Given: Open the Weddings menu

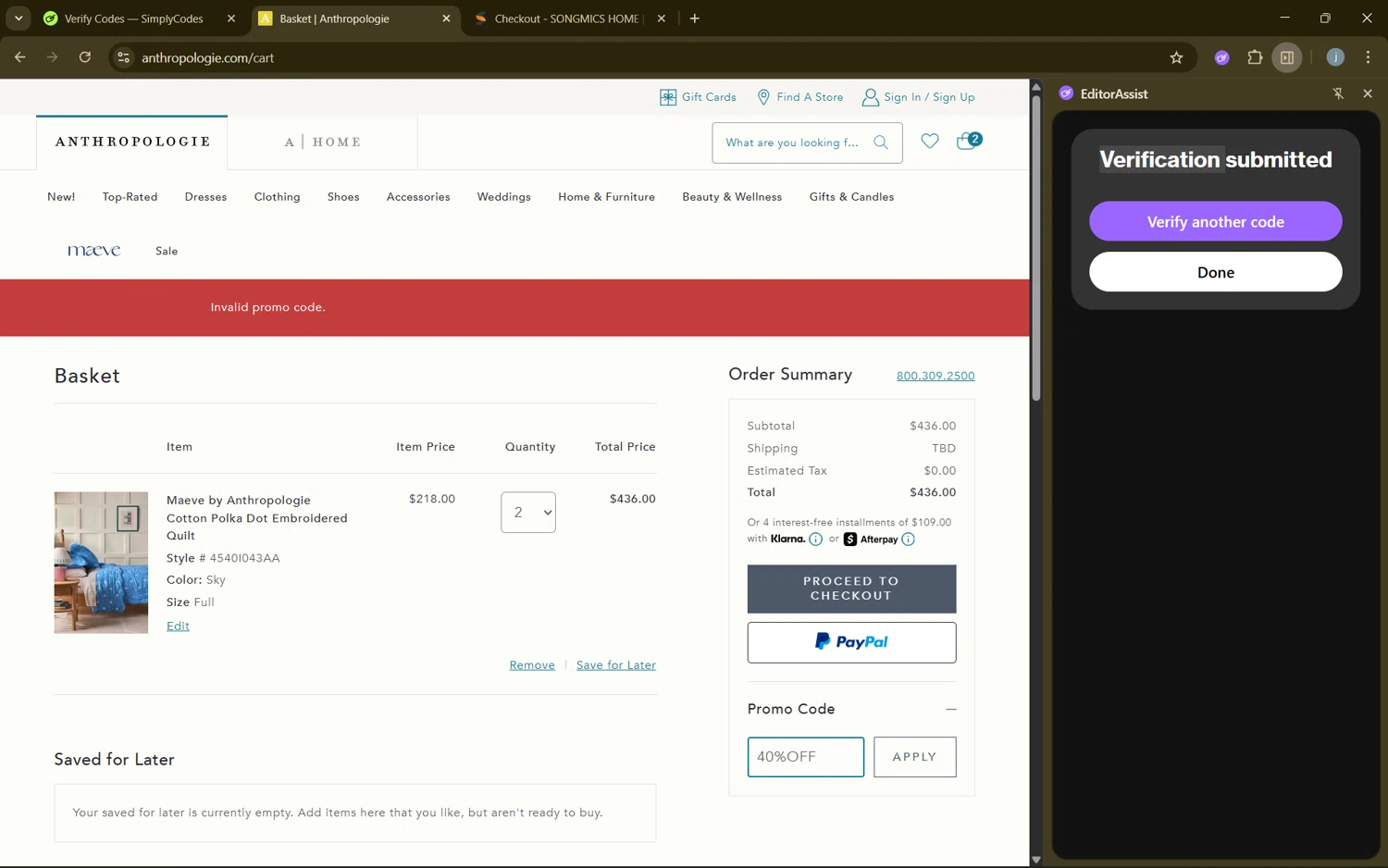Looking at the screenshot, I should pos(503,197).
